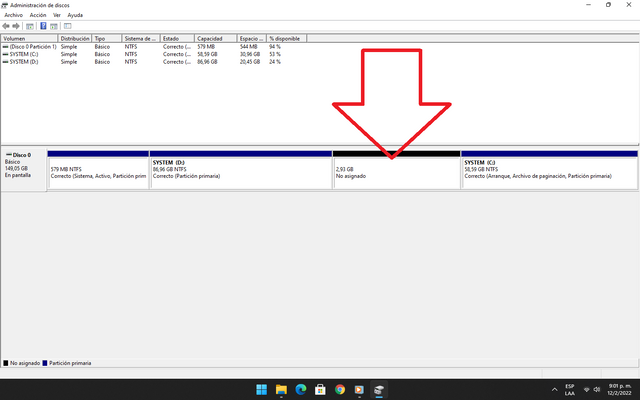Click the black No asignado legend swatch
640x400 pixels.
click(x=6, y=363)
